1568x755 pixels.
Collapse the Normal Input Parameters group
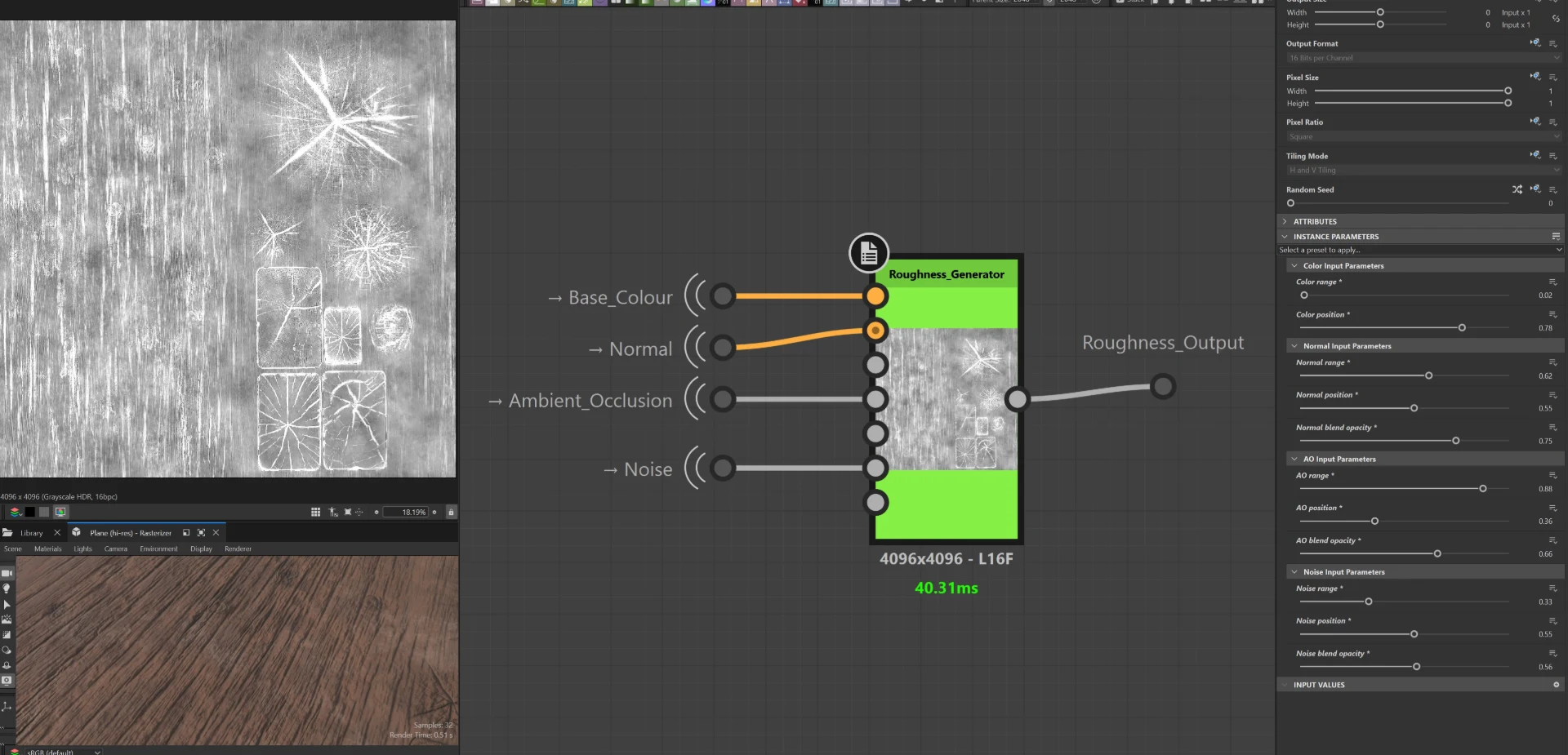tap(1294, 346)
